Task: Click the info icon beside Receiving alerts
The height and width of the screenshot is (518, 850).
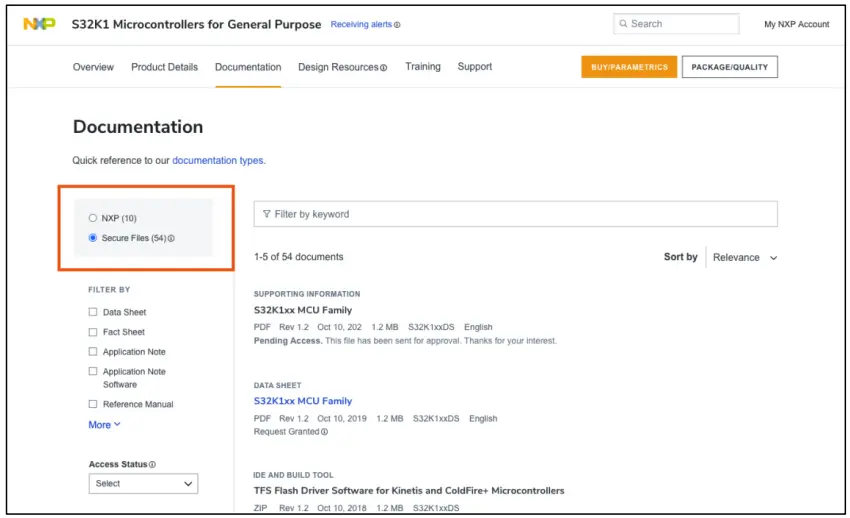Action: point(397,25)
